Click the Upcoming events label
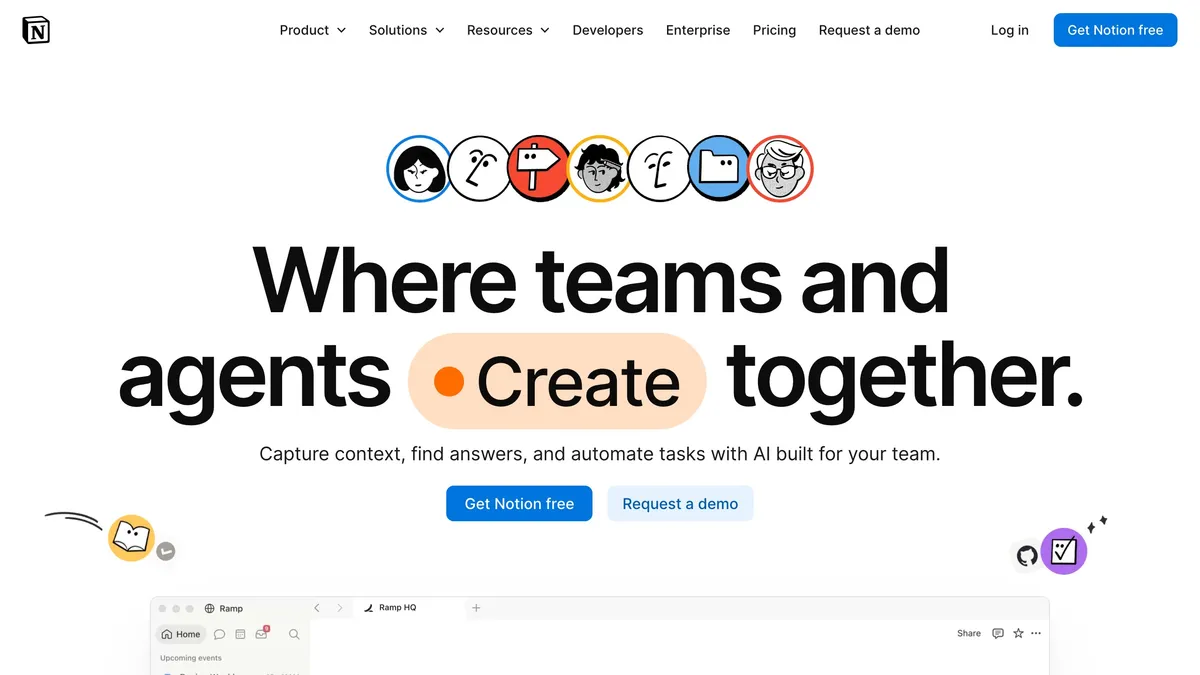Viewport: 1200px width, 675px height. tap(191, 658)
